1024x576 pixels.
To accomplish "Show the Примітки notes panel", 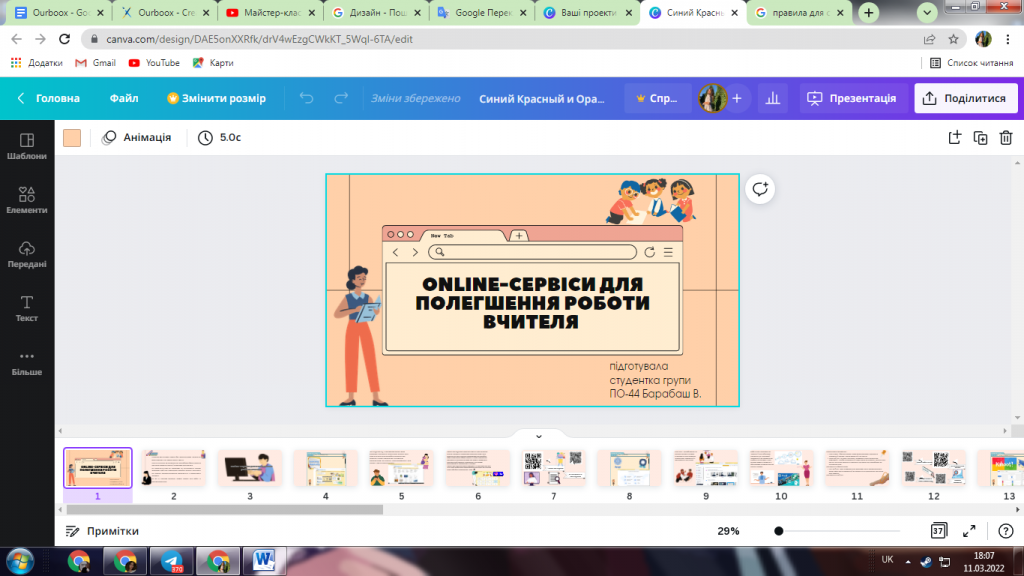I will (x=102, y=531).
